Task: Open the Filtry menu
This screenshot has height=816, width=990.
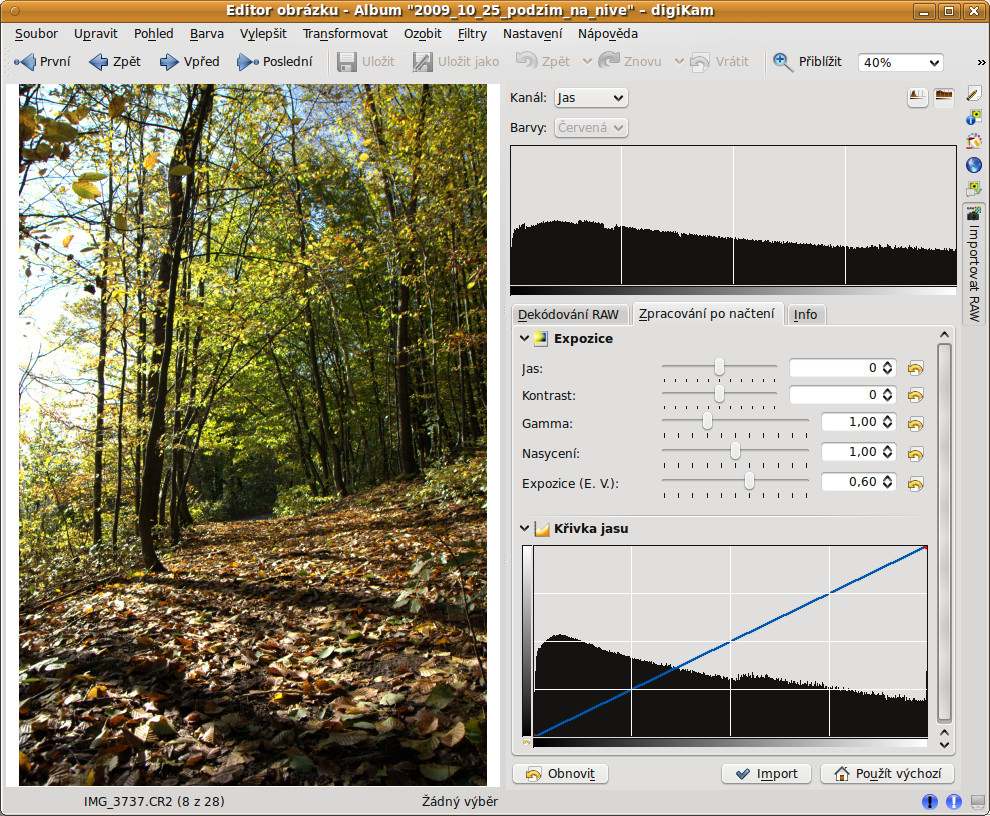Action: (472, 33)
